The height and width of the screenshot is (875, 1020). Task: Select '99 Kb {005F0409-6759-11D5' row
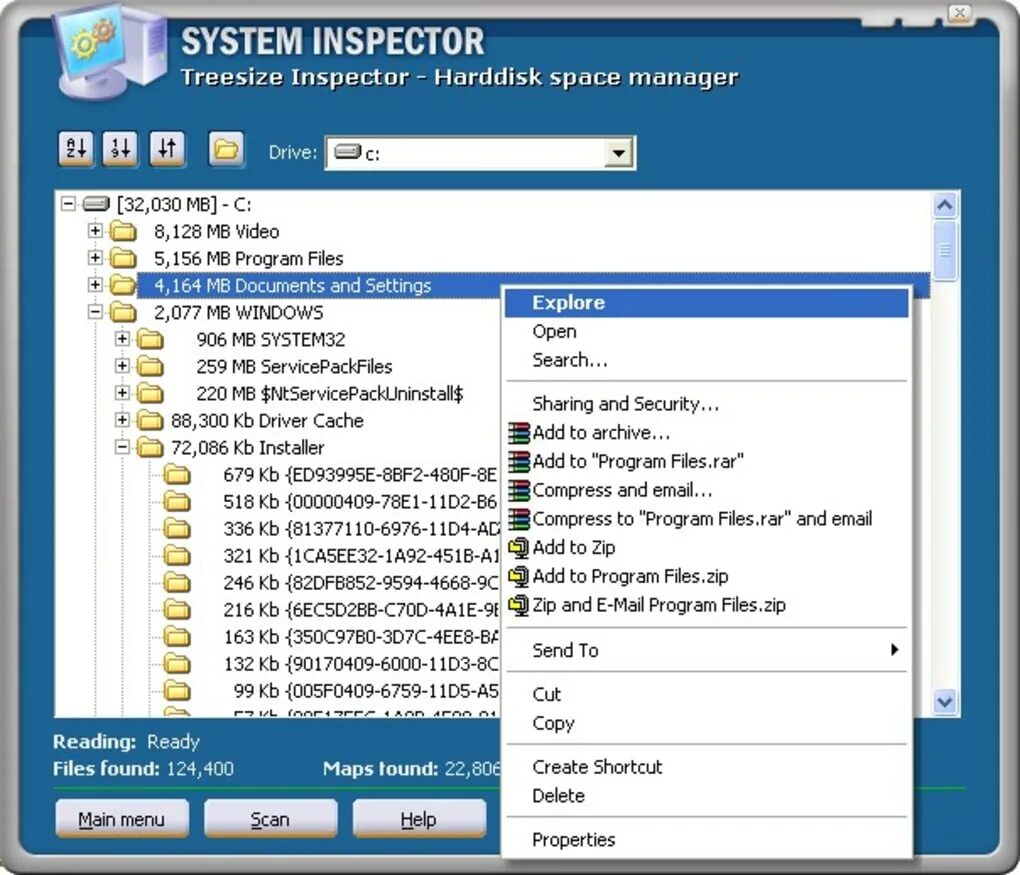366,691
